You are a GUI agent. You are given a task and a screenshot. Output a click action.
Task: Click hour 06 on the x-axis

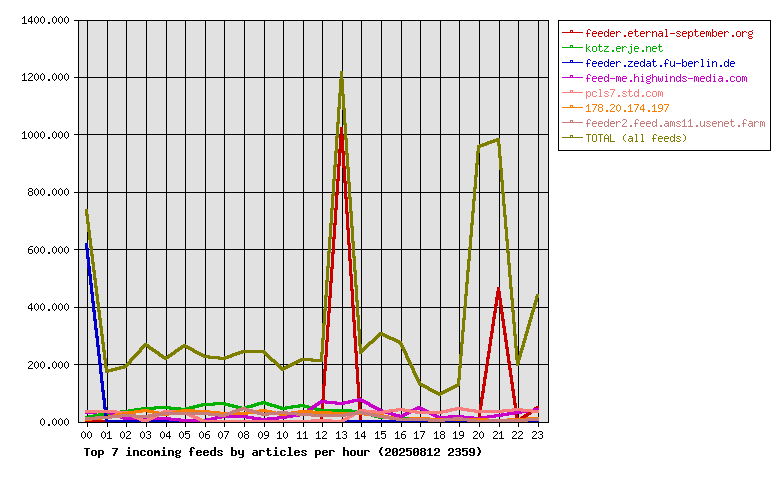[x=204, y=435]
